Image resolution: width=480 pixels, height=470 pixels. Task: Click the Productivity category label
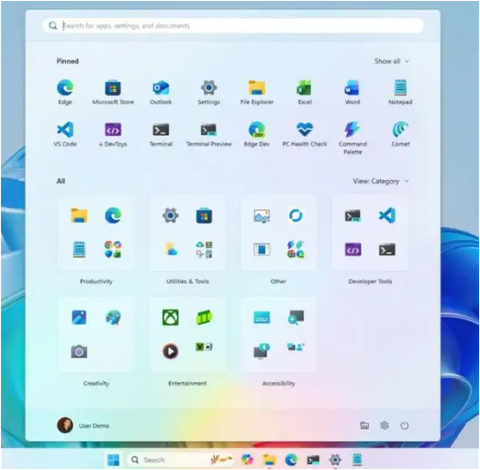click(96, 281)
